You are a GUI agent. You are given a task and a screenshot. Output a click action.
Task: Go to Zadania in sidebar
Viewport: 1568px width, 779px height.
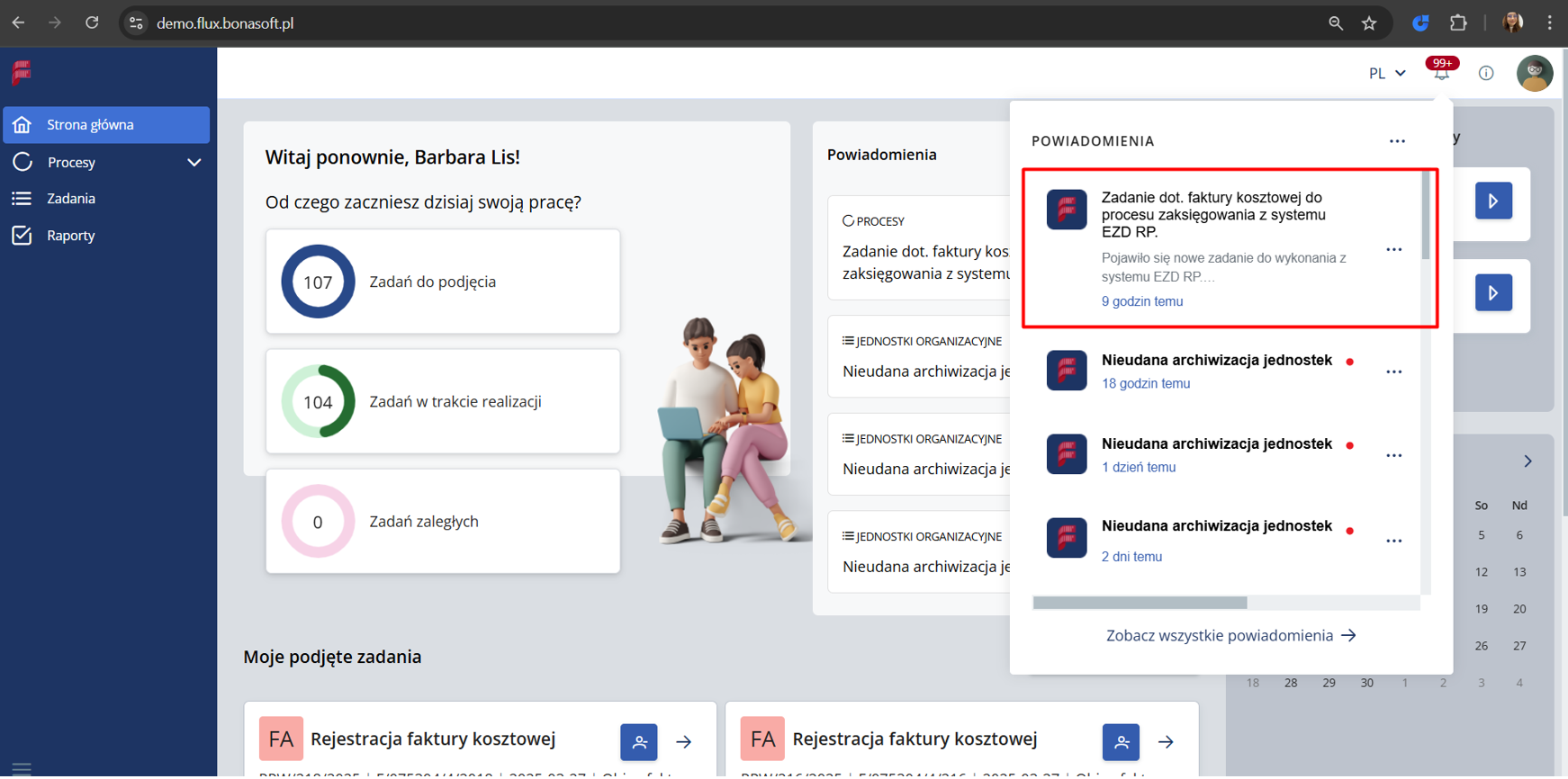click(71, 199)
